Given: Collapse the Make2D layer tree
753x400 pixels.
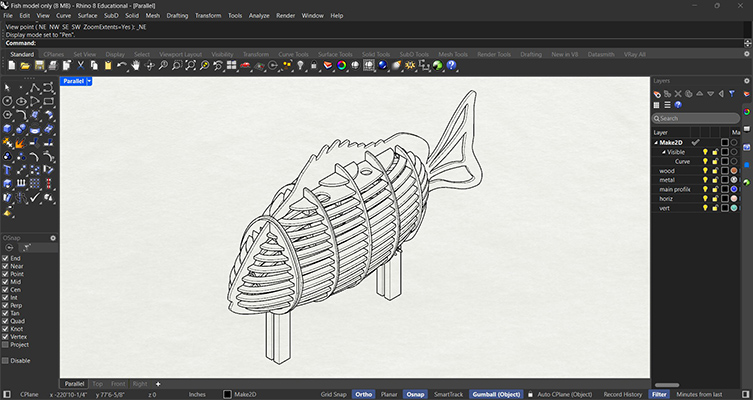Looking at the screenshot, I should click(657, 142).
